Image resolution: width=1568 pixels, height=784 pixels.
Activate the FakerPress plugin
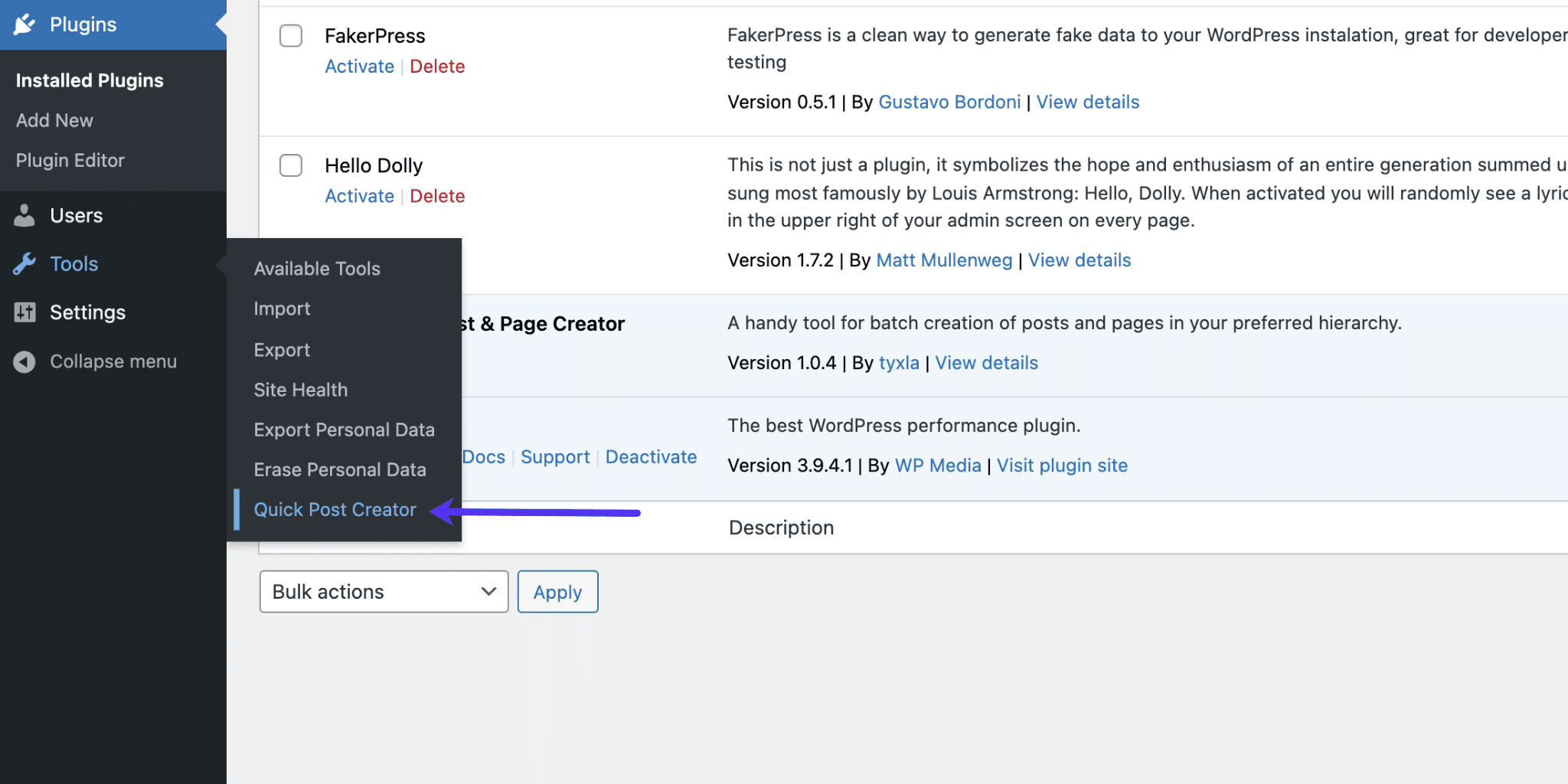(359, 67)
